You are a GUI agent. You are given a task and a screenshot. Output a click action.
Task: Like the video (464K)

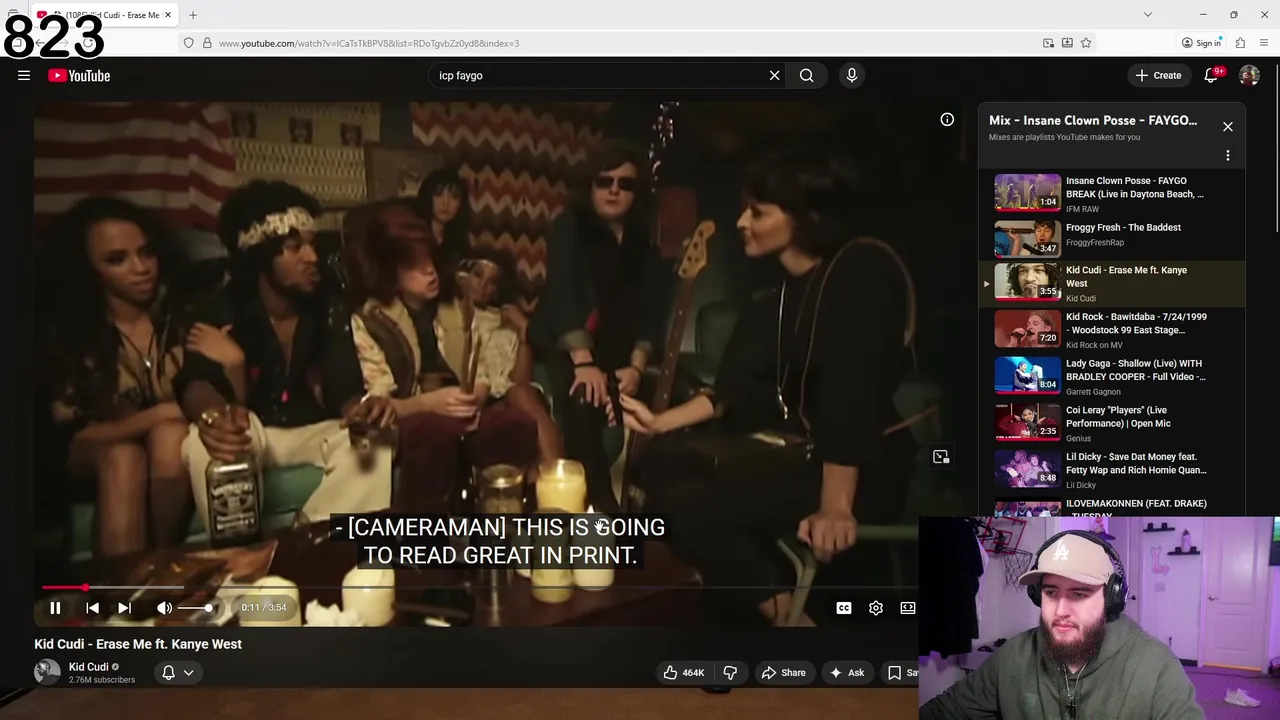[x=684, y=673]
